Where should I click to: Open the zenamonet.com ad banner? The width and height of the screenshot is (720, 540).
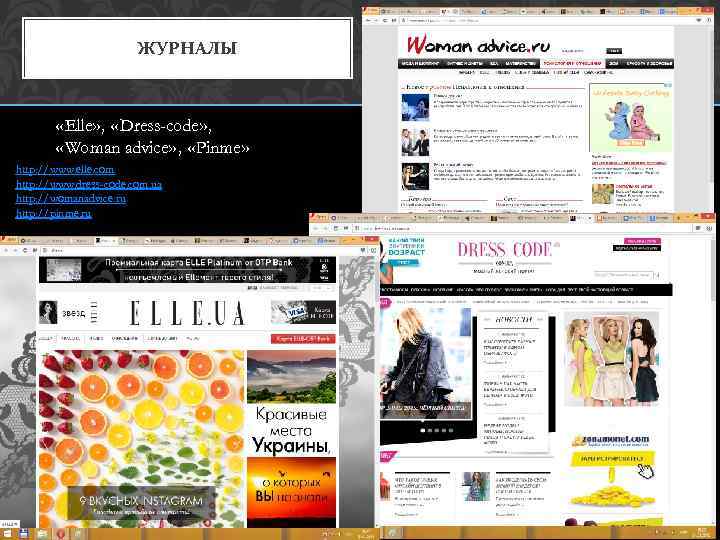point(612,470)
